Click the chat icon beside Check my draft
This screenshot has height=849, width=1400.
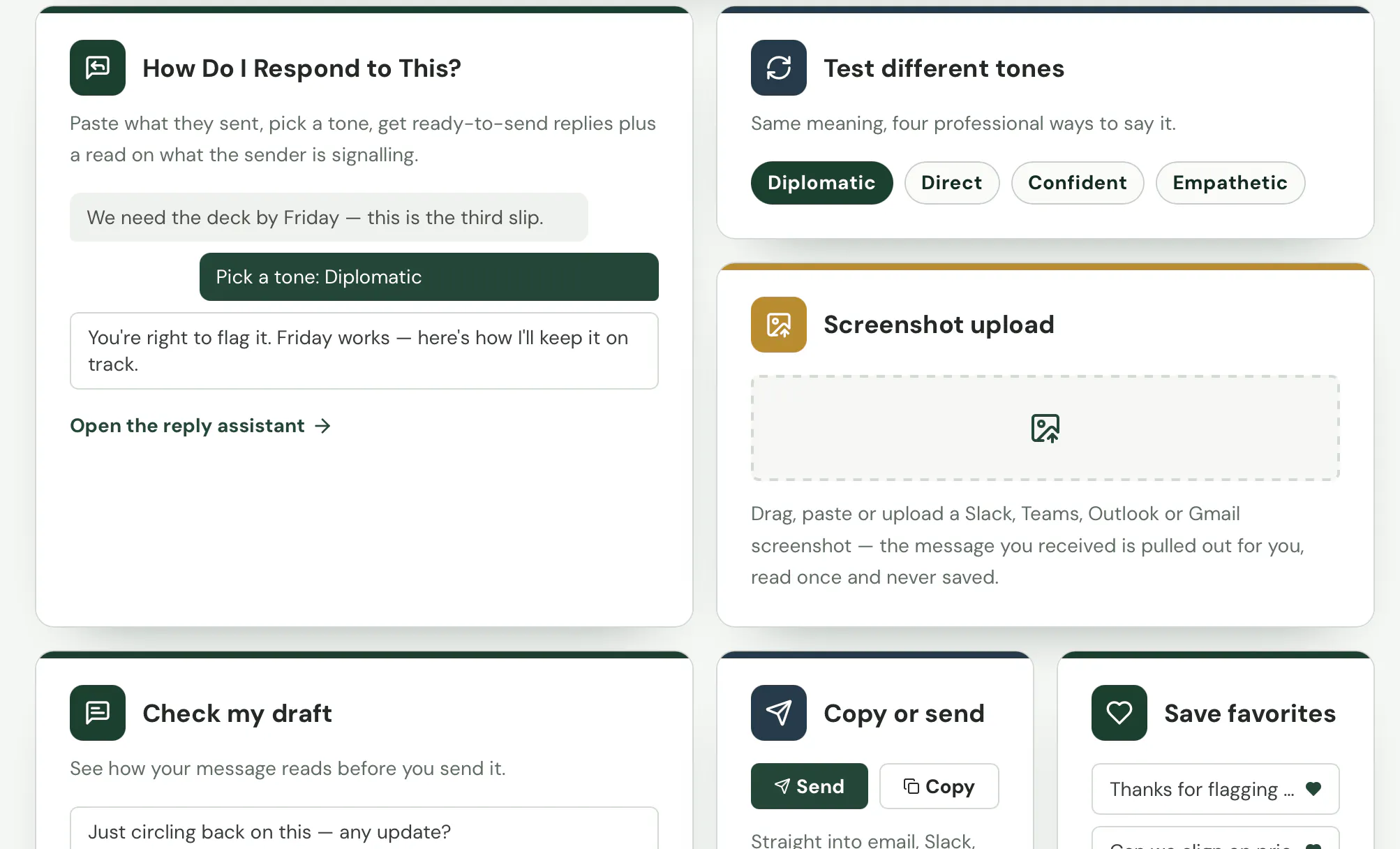pos(98,713)
